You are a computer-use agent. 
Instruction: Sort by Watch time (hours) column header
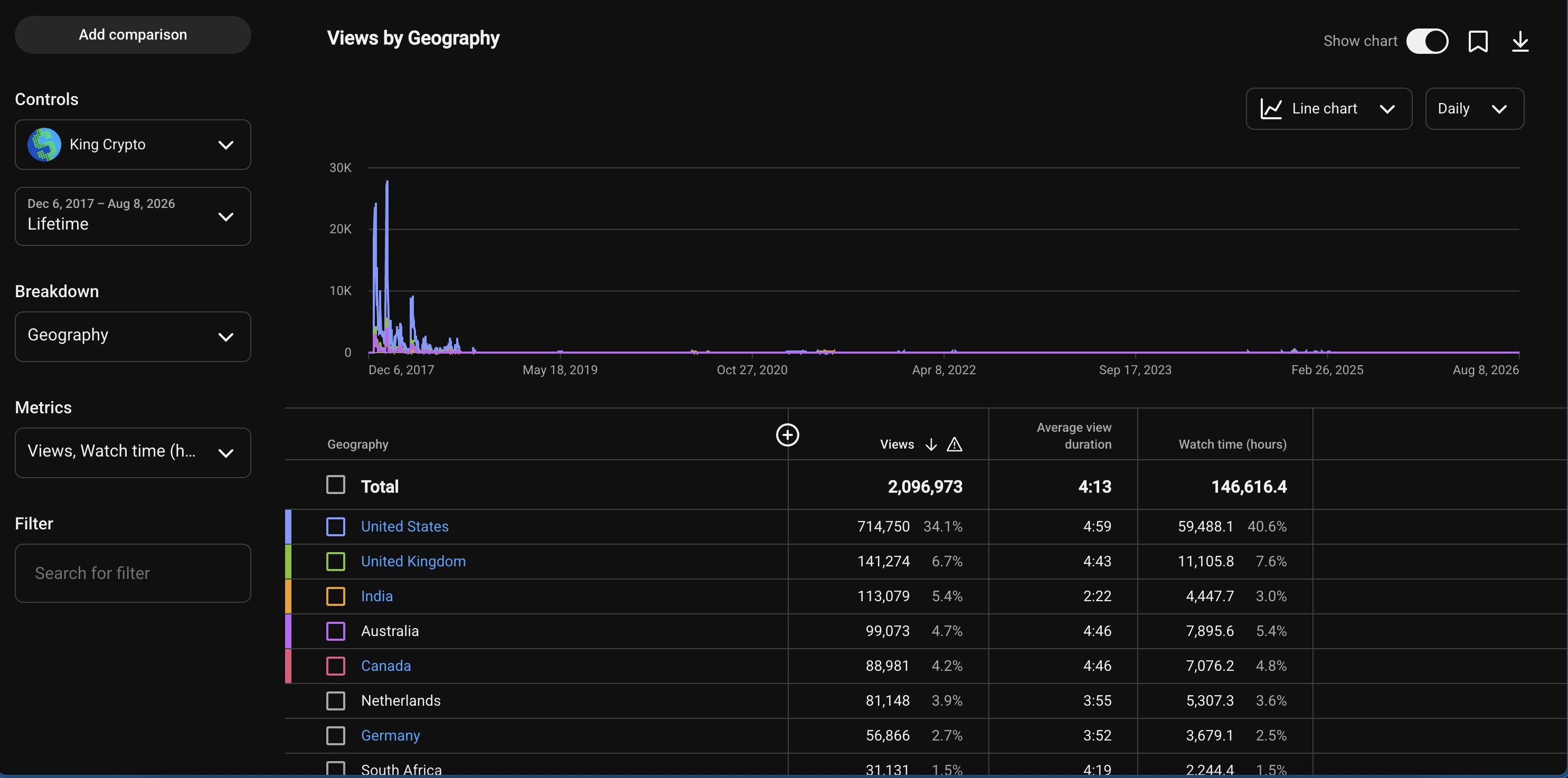pos(1232,444)
